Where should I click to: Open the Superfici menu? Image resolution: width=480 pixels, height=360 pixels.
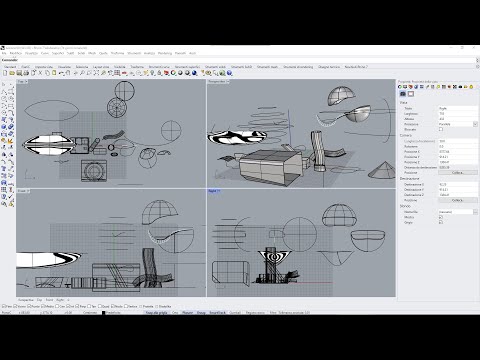(58, 53)
